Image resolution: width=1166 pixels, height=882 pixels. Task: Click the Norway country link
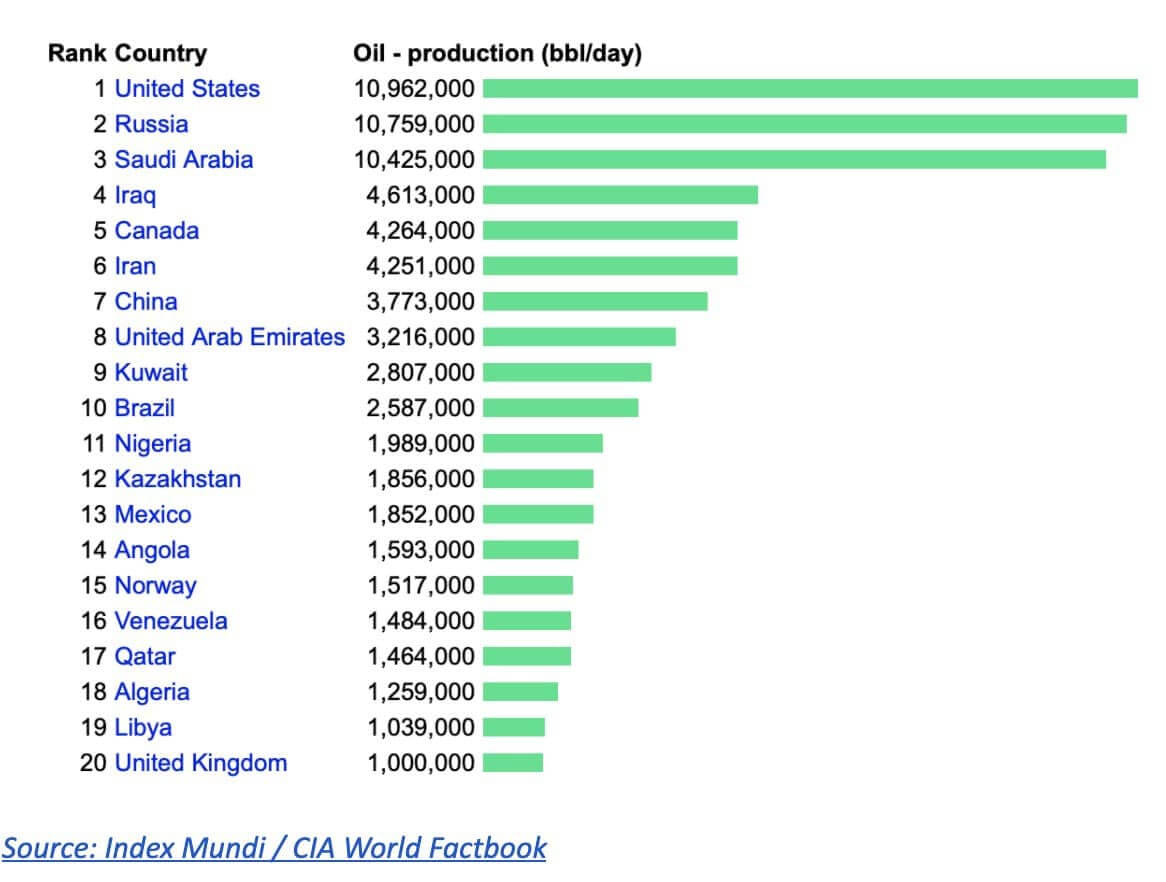click(156, 586)
